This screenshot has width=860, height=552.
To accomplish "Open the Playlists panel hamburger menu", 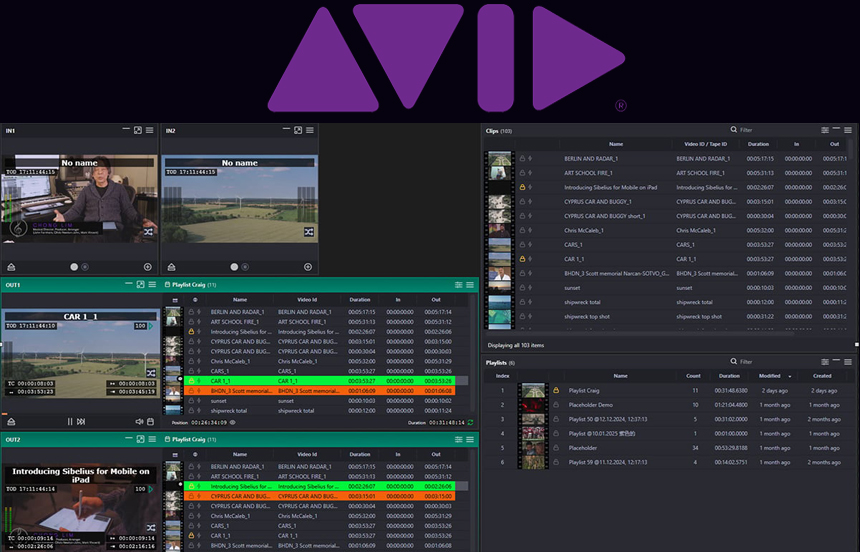I will coord(848,362).
